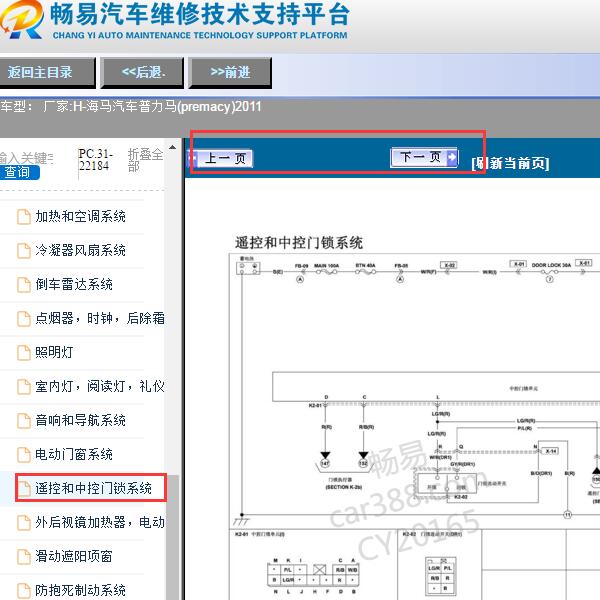Click the PC.31-22184 code text
Screen dimensions: 600x600
[x=96, y=160]
